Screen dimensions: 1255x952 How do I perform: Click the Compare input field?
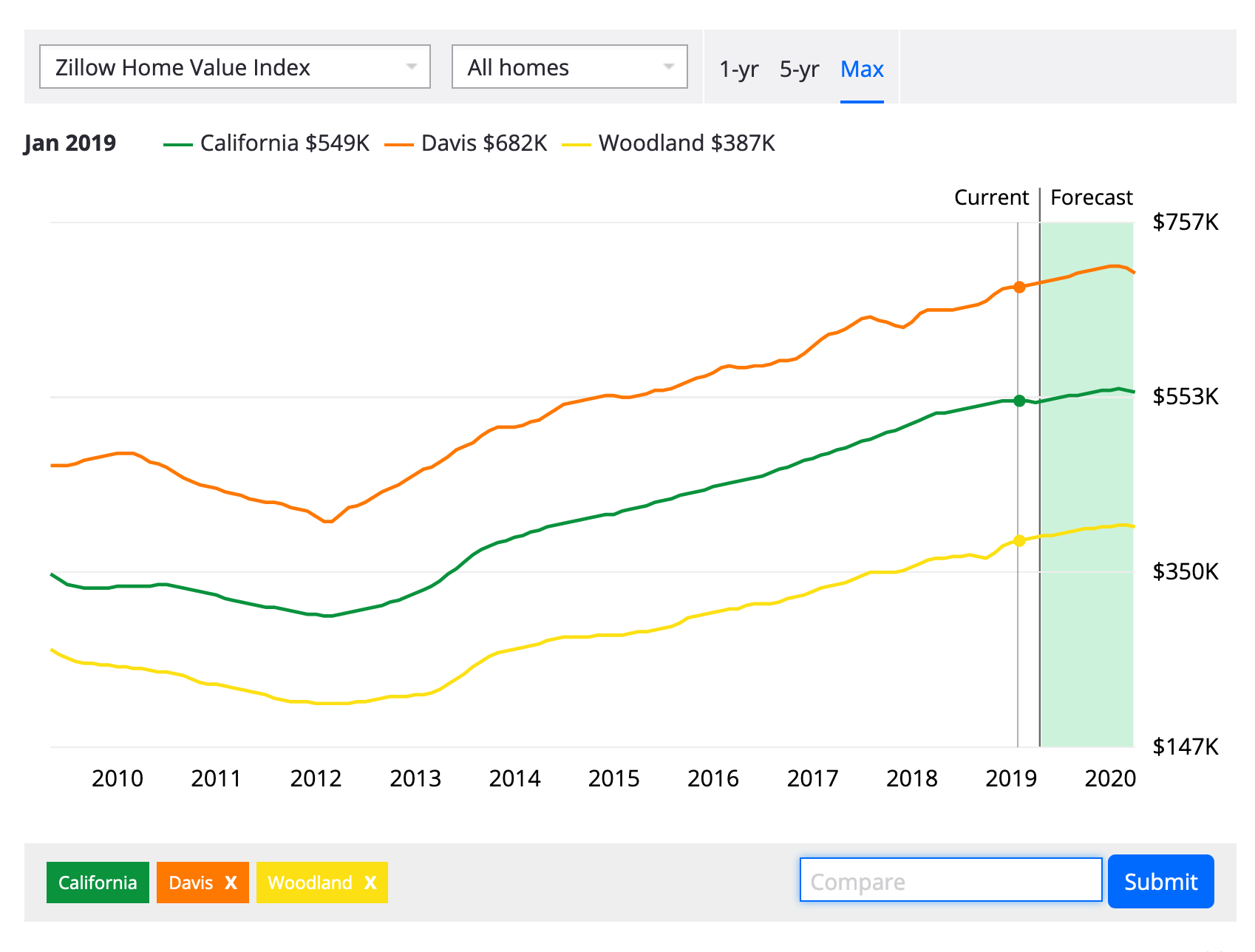coord(950,881)
